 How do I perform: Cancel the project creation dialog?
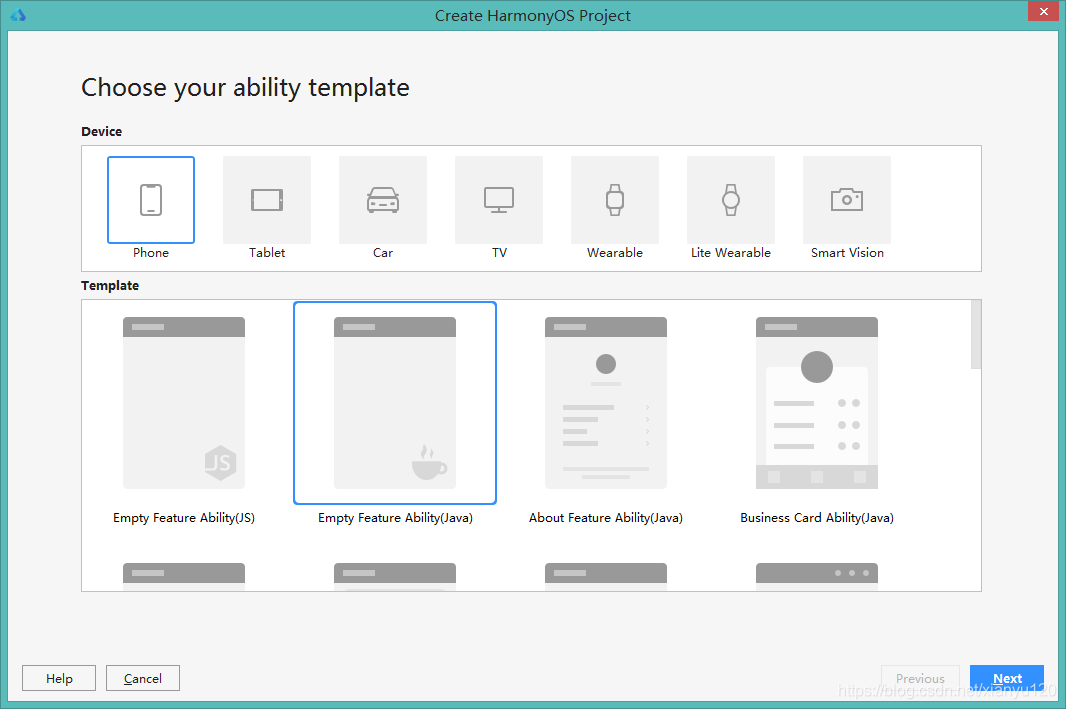coord(143,678)
